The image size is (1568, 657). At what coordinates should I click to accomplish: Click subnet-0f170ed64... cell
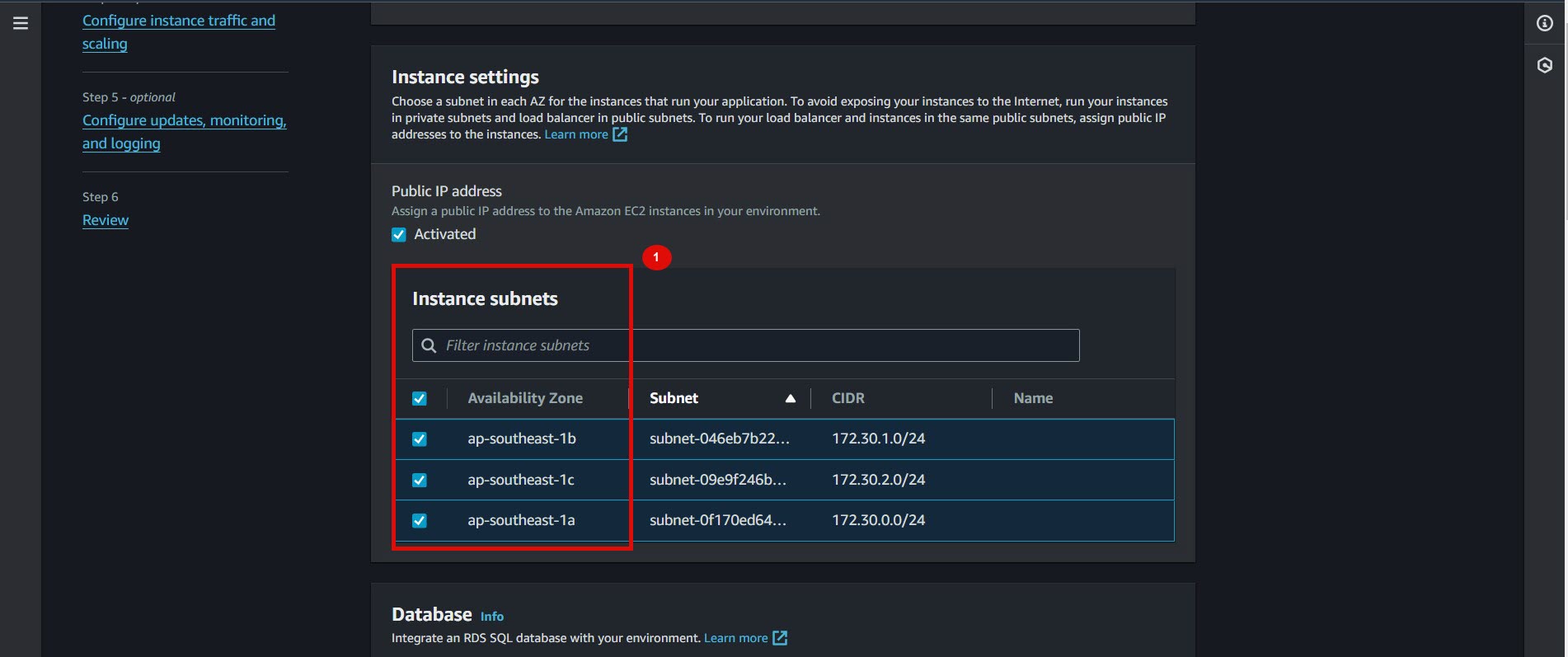718,520
